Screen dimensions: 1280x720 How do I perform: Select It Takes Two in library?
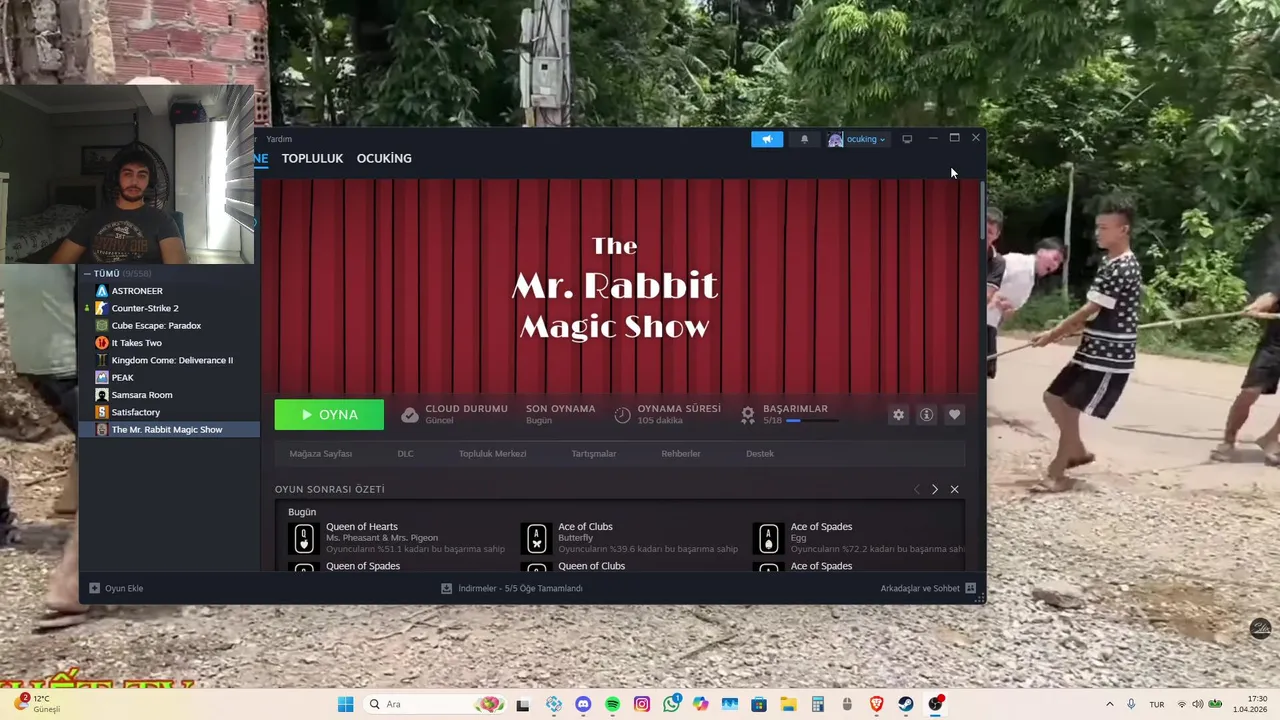point(170,343)
